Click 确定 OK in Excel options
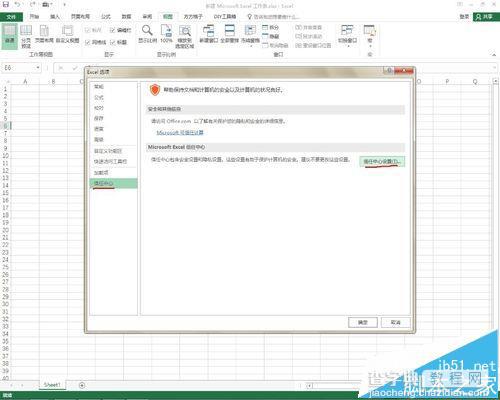Image resolution: width=500 pixels, height=400 pixels. click(x=363, y=322)
